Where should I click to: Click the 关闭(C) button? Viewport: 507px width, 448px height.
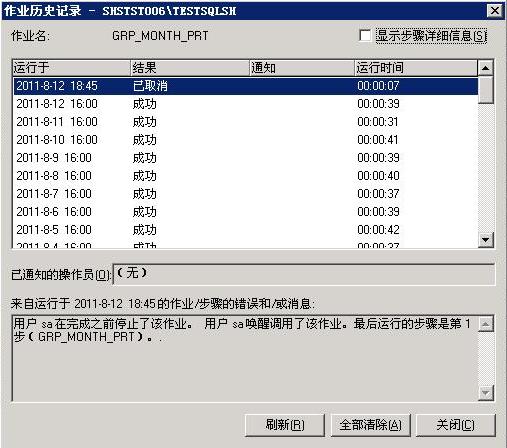coord(456,425)
